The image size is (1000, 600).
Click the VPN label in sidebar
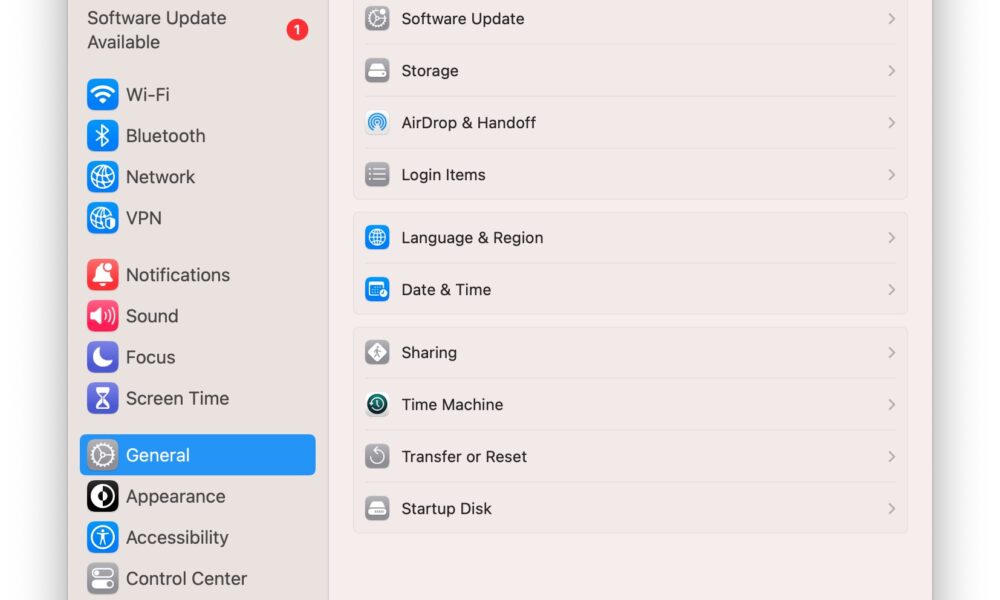coord(143,218)
